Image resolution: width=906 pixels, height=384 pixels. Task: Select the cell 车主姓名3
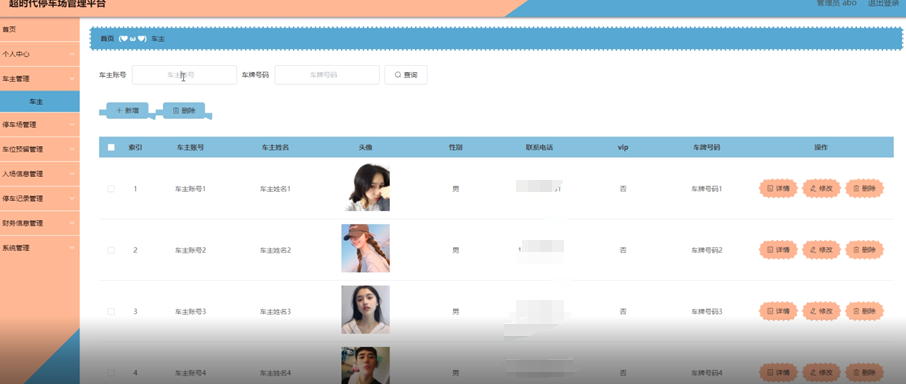pyautogui.click(x=275, y=311)
